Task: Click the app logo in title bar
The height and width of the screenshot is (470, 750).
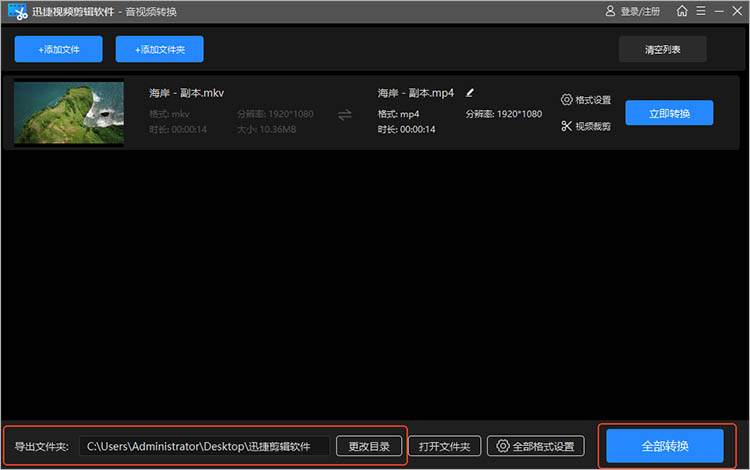Action: pos(18,11)
